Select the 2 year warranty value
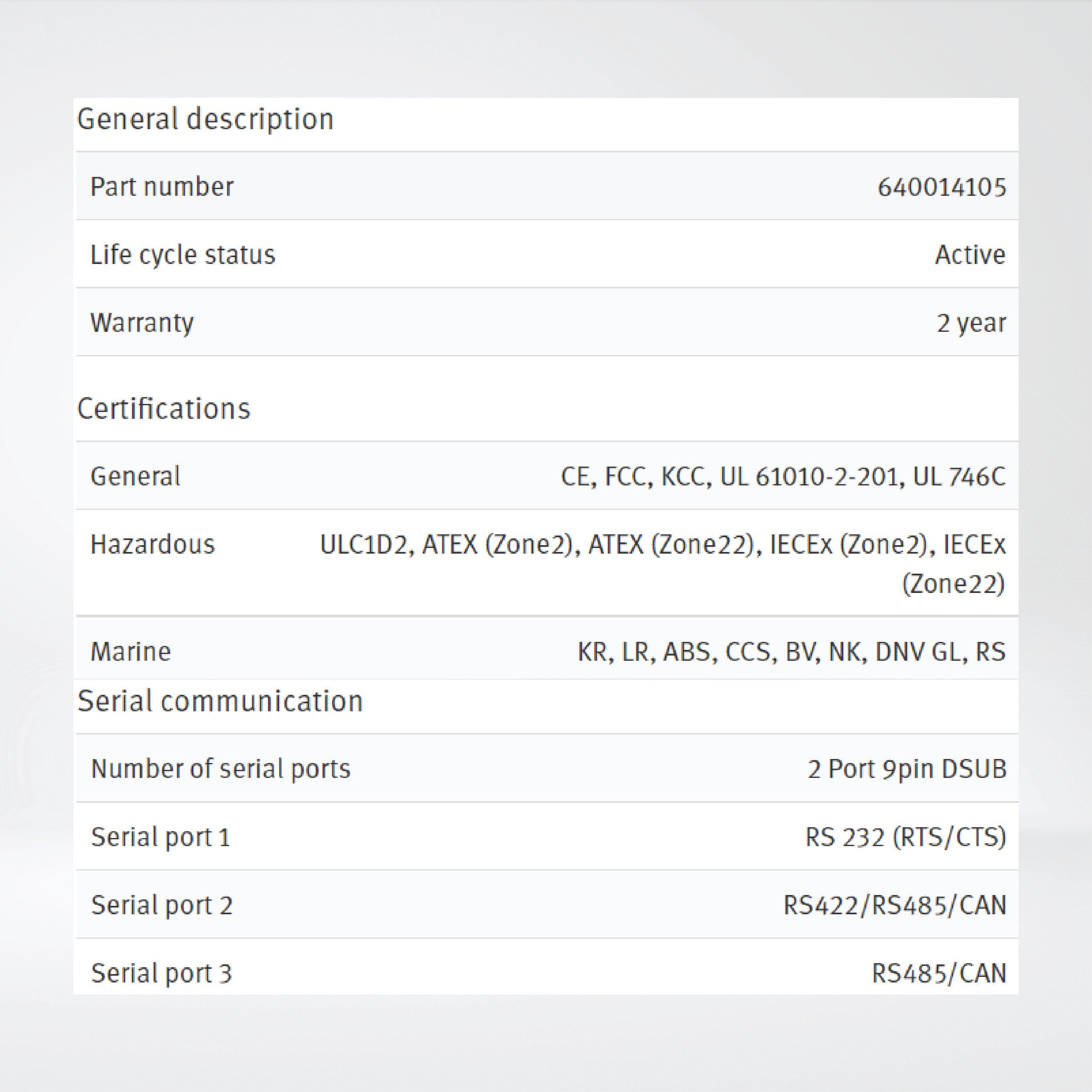1092x1092 pixels. 971,323
